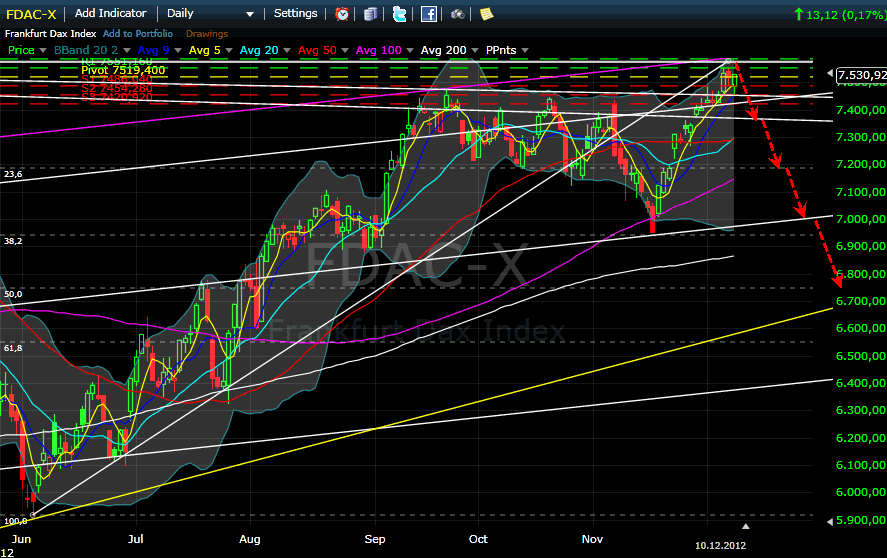This screenshot has height=558, width=887.
Task: Click the 61,8 Fibonacci level label
Action: click(13, 348)
